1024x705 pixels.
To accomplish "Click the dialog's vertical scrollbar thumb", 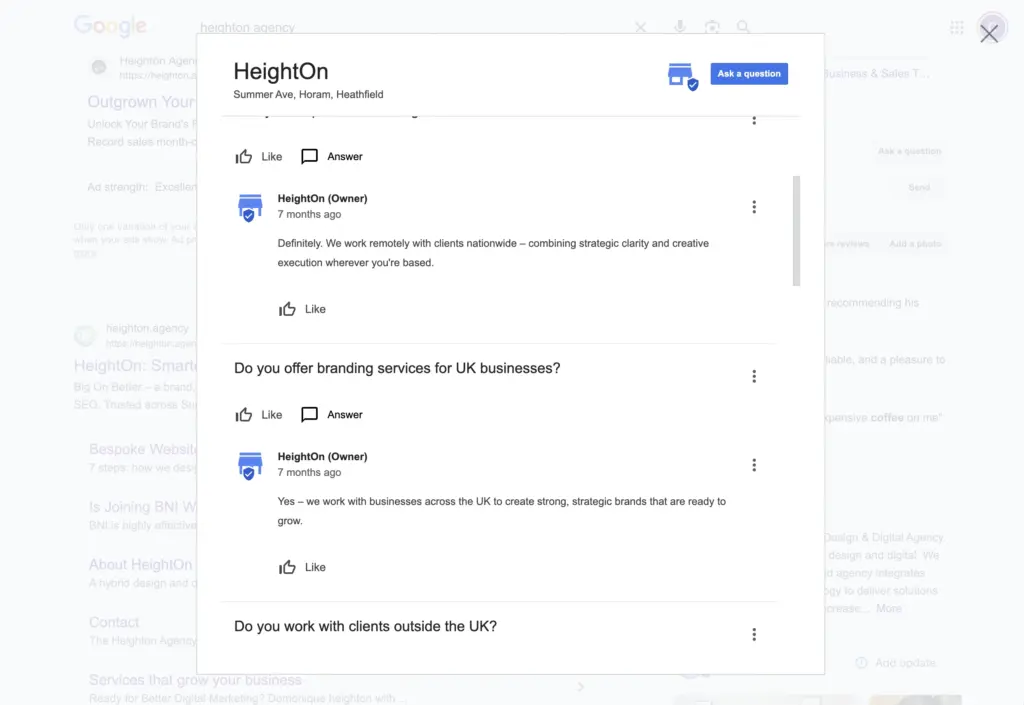I will tap(796, 230).
